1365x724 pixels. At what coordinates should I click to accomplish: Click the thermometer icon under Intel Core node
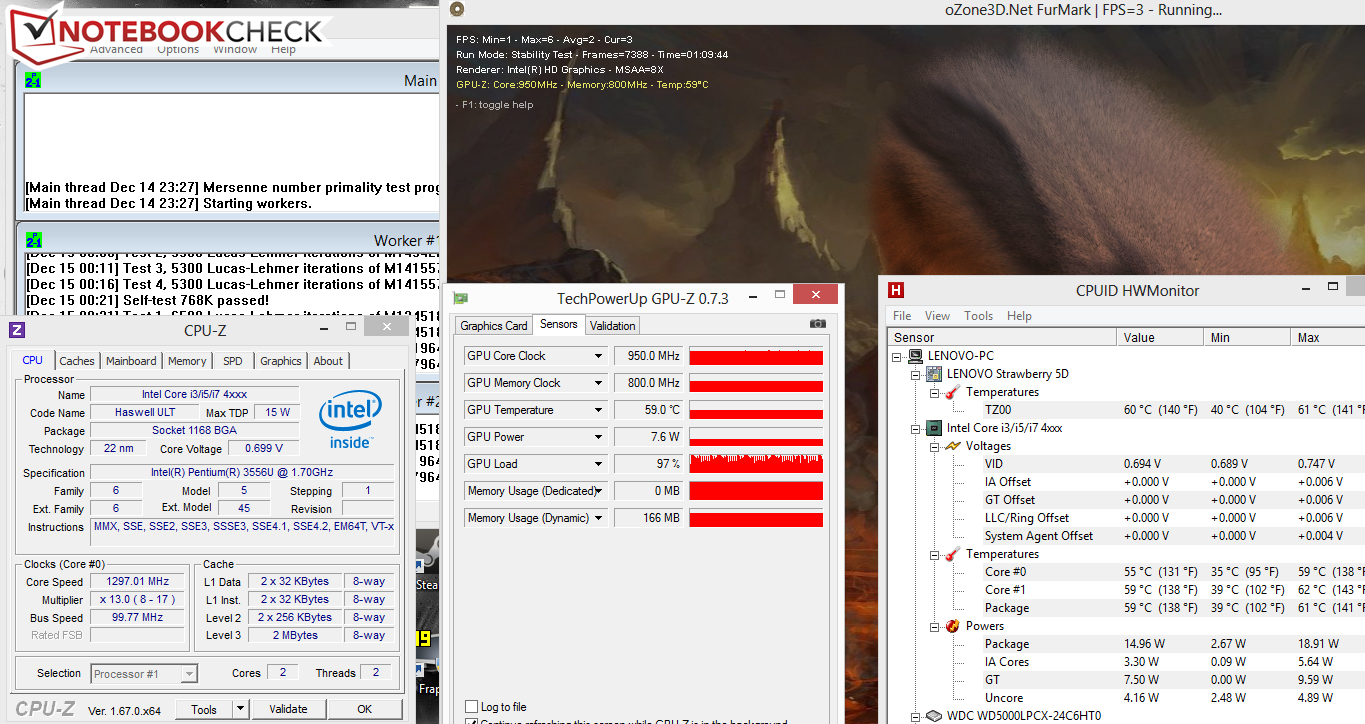953,554
